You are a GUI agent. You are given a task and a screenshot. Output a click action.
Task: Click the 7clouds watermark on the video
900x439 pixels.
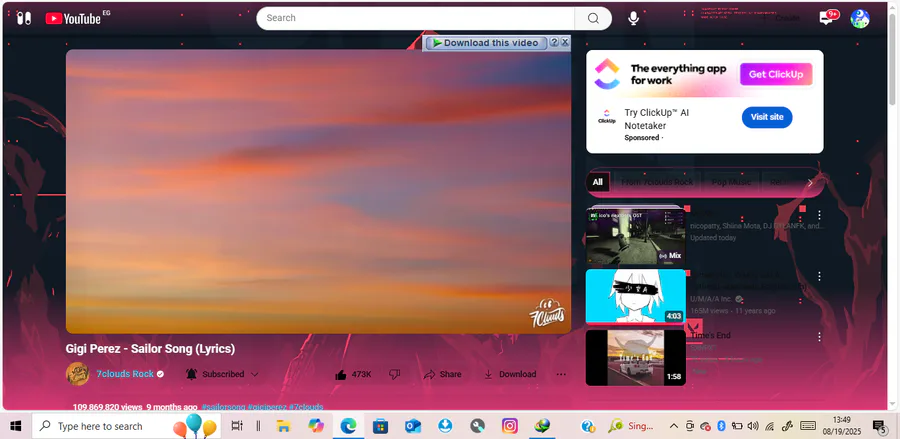[546, 313]
